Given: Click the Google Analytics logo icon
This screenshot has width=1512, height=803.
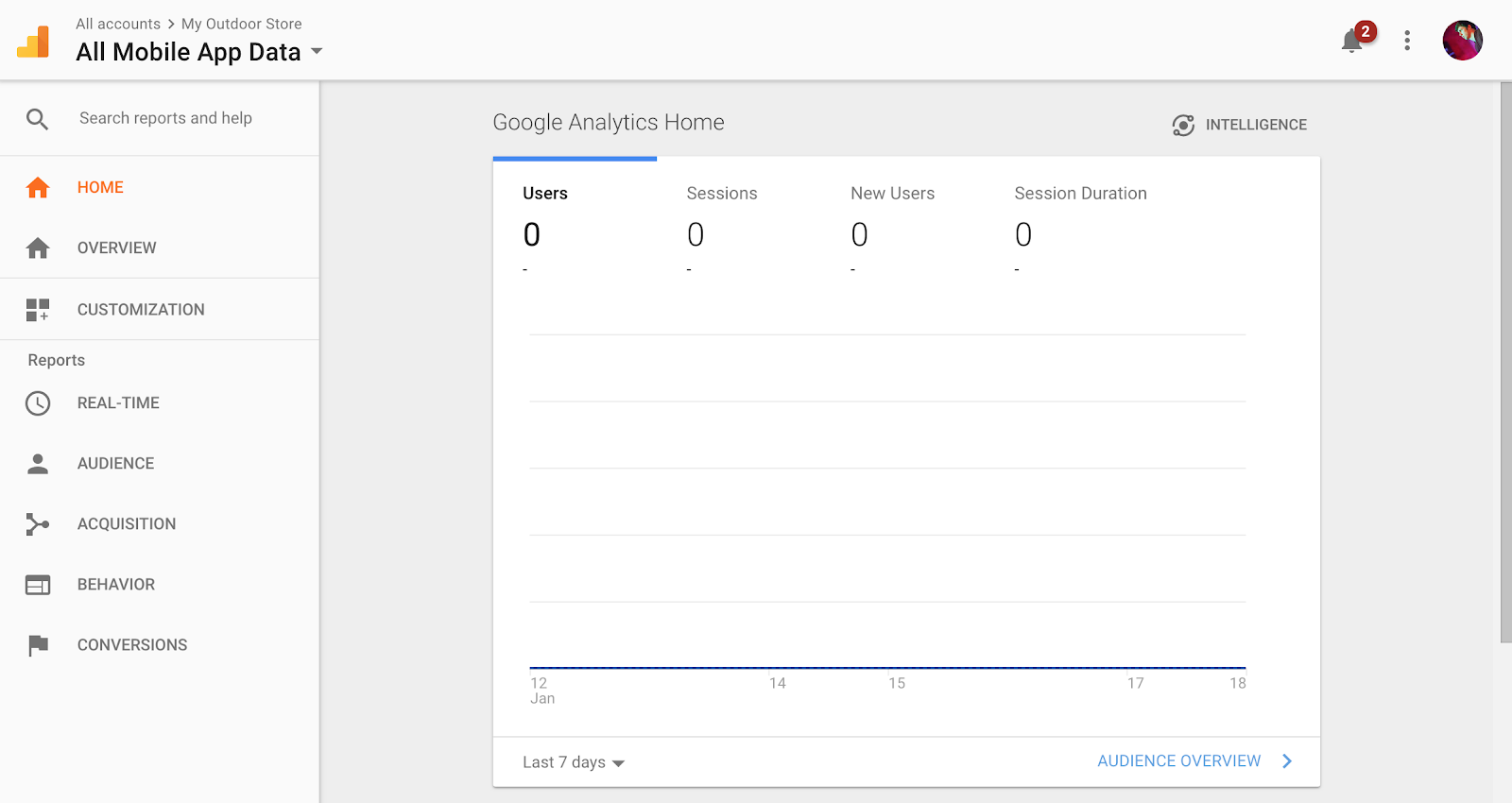Looking at the screenshot, I should (x=33, y=42).
